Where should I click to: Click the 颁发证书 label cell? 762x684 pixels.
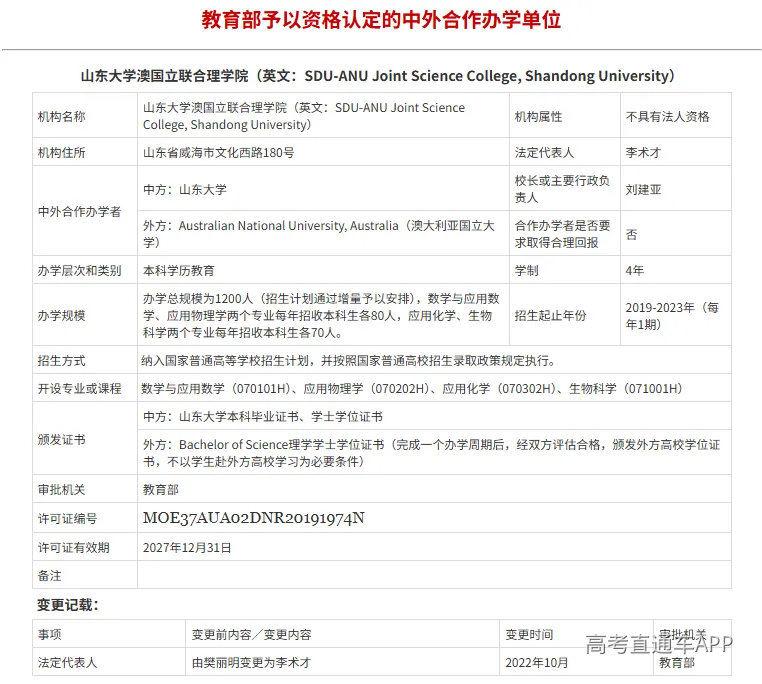(85, 438)
